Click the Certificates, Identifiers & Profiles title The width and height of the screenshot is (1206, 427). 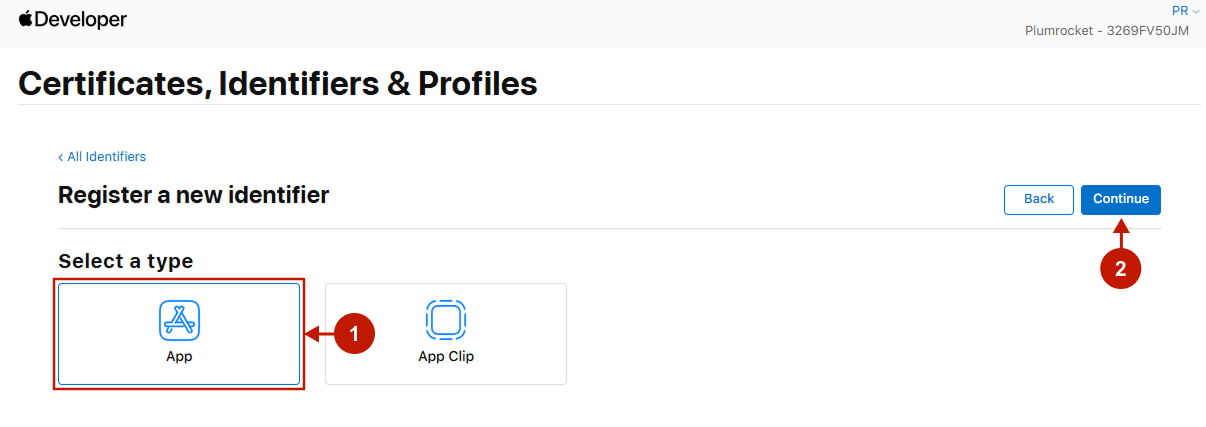click(x=278, y=83)
